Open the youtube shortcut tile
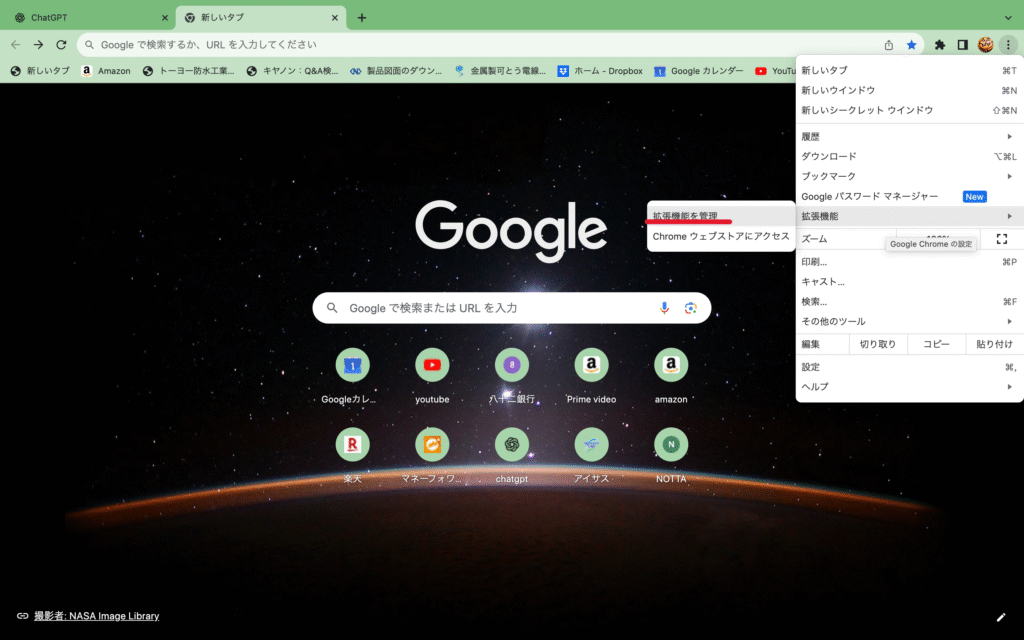The width and height of the screenshot is (1024, 640). [x=432, y=376]
